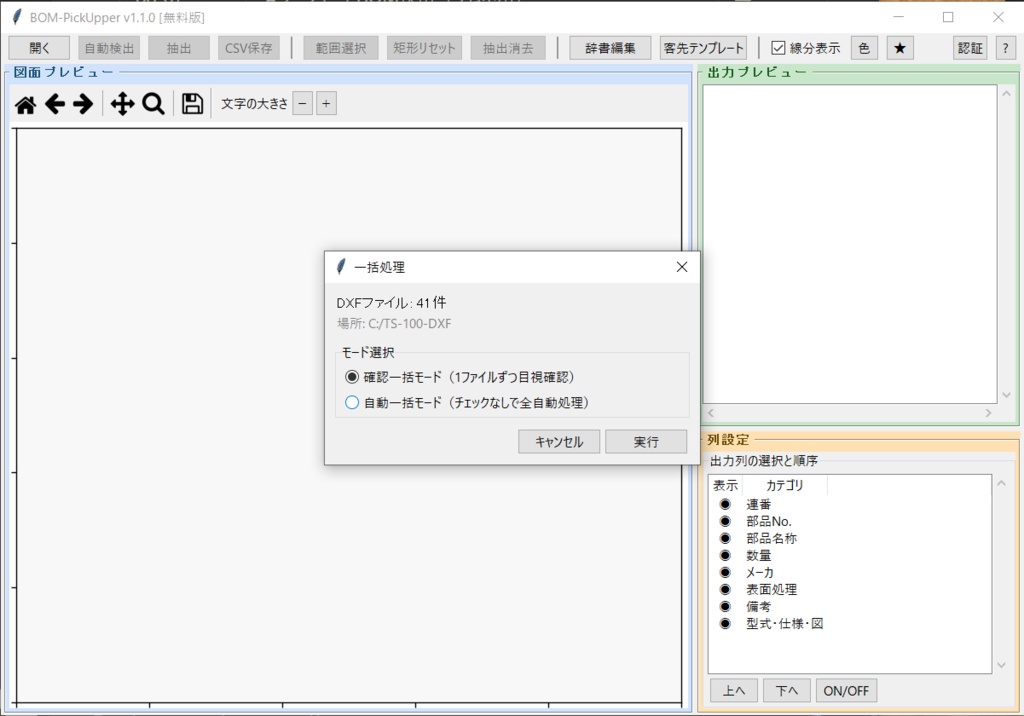Click output preview scrollbar down arrow
Screen dimensions: 1024x716
pyautogui.click(x=1006, y=395)
